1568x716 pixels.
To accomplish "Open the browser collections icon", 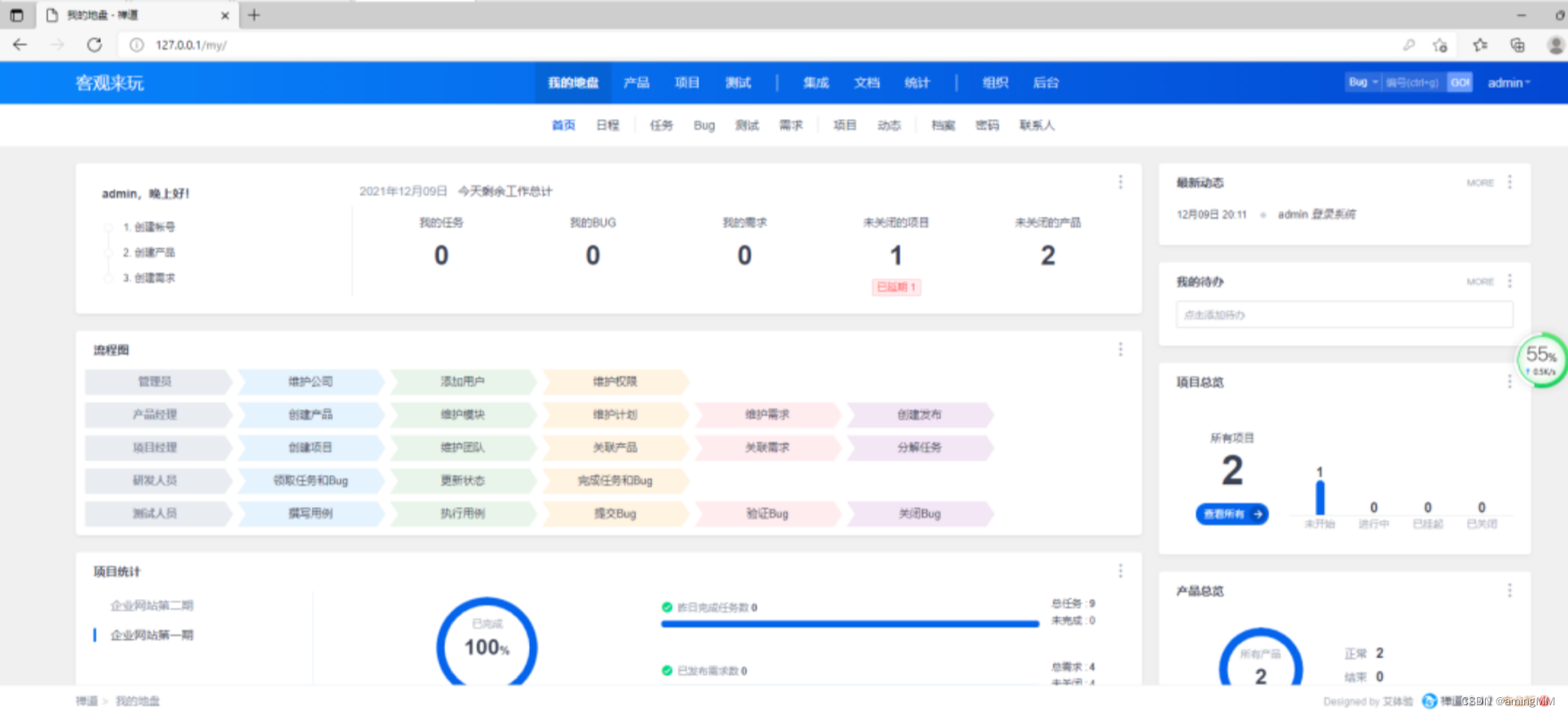I will coord(1517,45).
